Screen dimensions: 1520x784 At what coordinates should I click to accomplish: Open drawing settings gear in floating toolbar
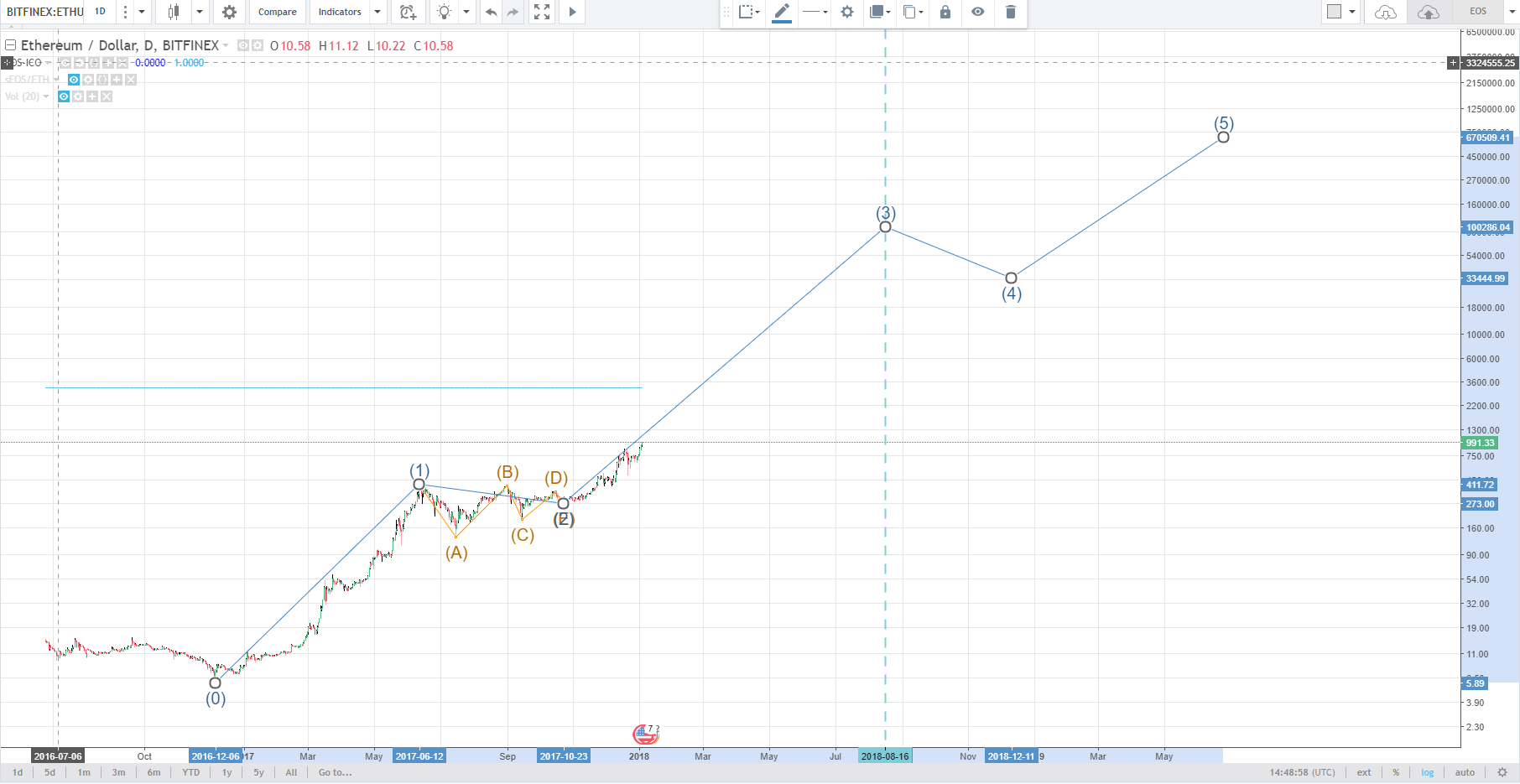[x=847, y=12]
